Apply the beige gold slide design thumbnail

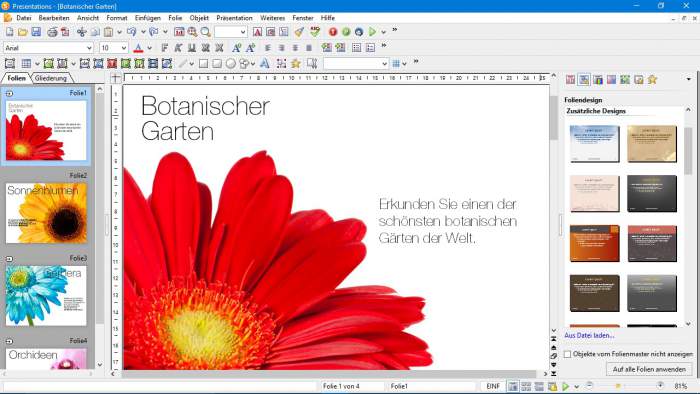[x=652, y=144]
